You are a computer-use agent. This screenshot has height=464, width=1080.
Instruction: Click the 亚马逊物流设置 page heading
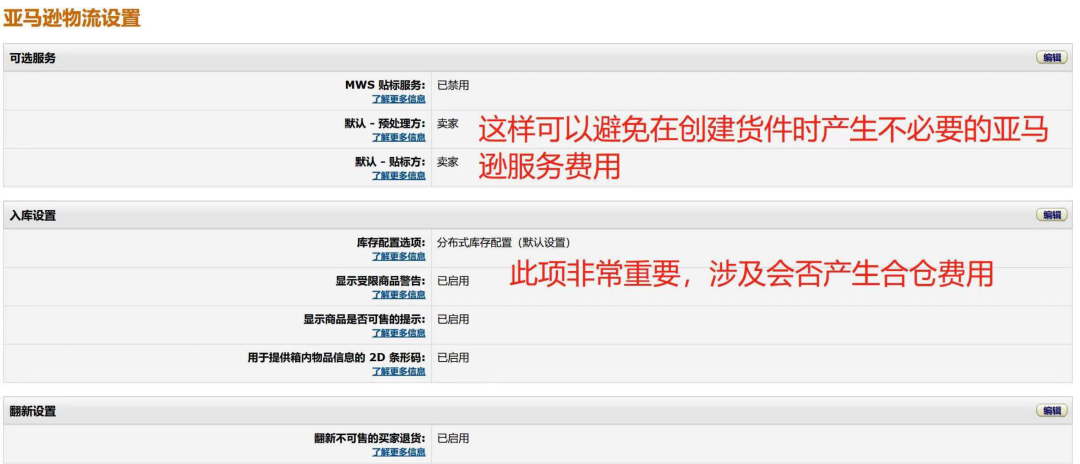[72, 18]
